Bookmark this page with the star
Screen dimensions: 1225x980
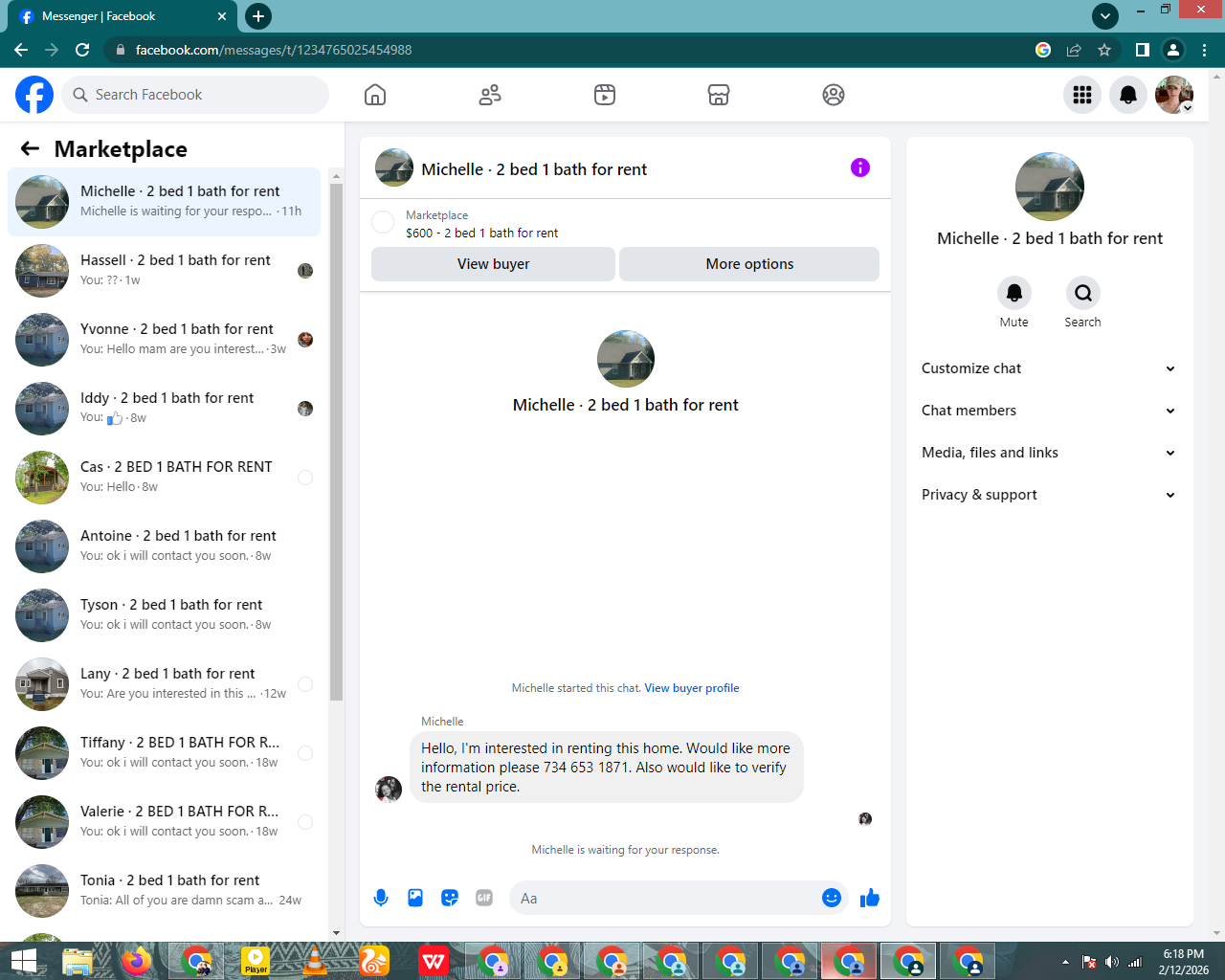tap(1104, 50)
